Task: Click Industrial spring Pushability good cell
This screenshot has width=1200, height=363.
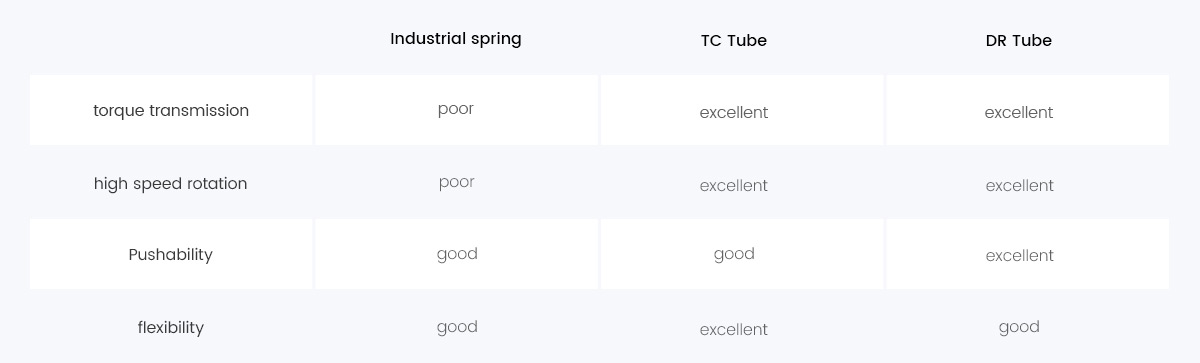Action: pyautogui.click(x=456, y=254)
